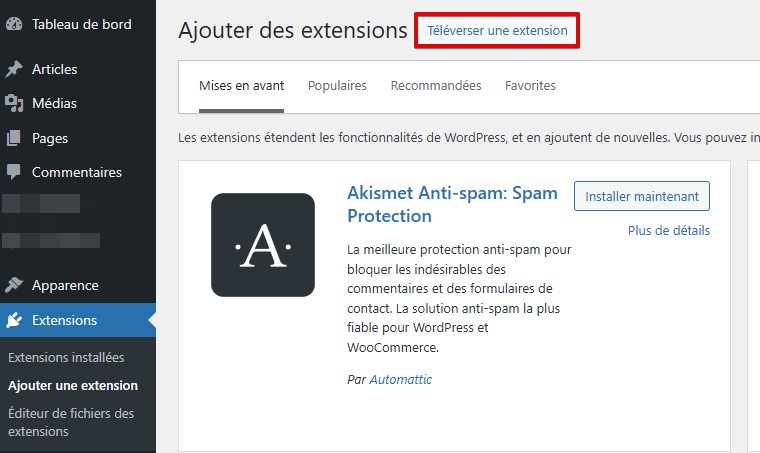Show the Mises en avant tab
The height and width of the screenshot is (453, 760).
point(241,86)
